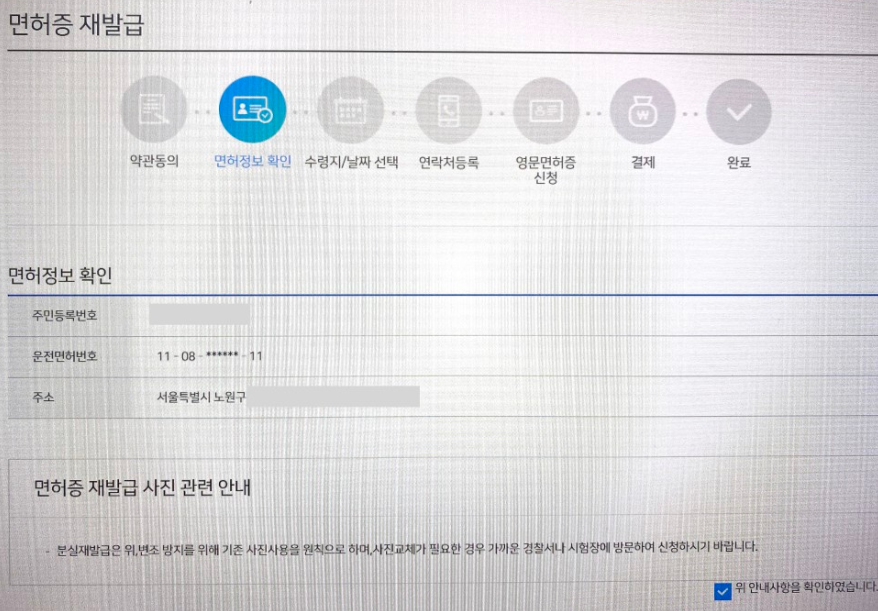
Task: Click the 수령지/날짜 선택 step label
Action: pyautogui.click(x=351, y=162)
